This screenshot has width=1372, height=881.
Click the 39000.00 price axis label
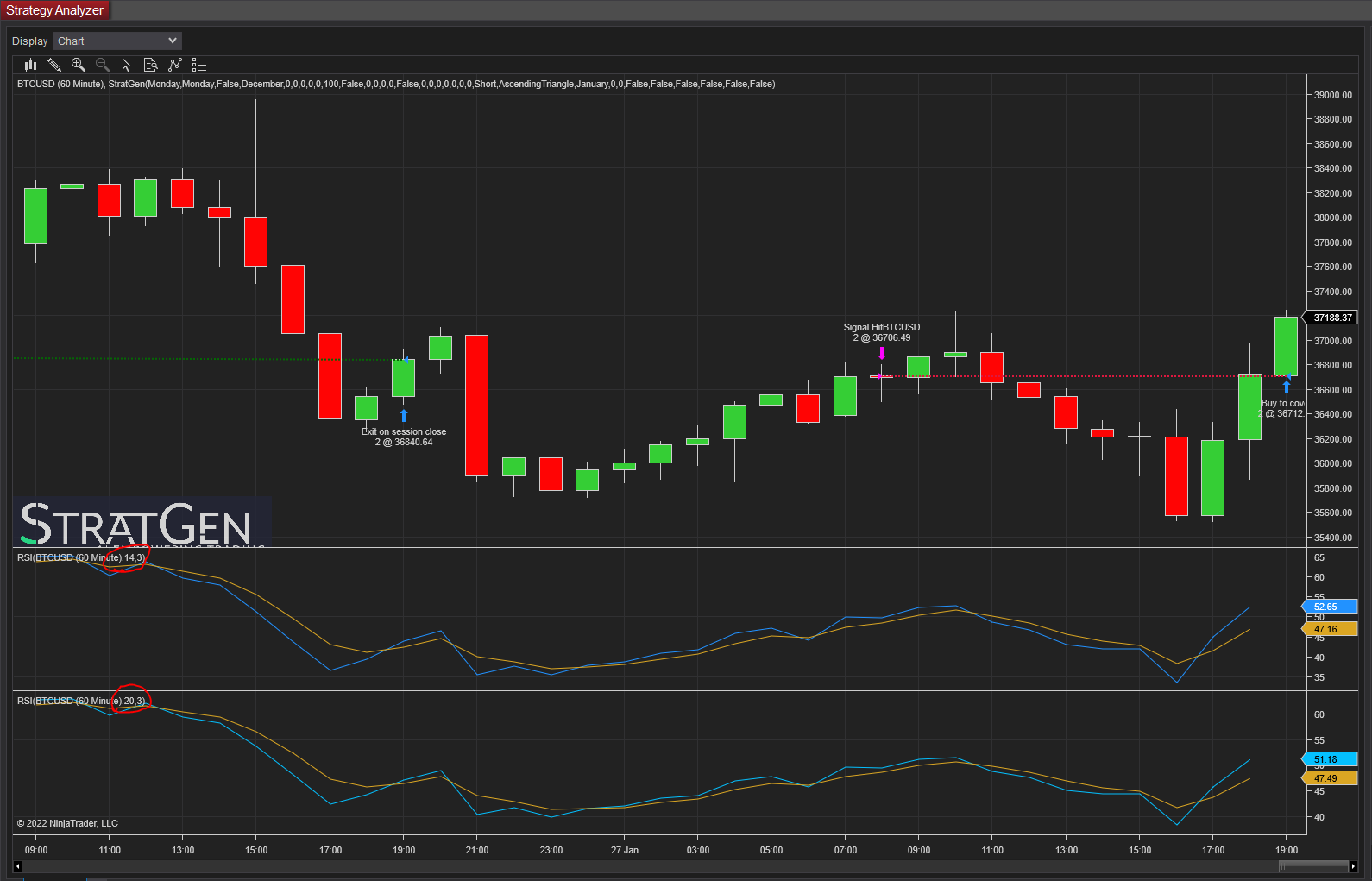tap(1333, 95)
